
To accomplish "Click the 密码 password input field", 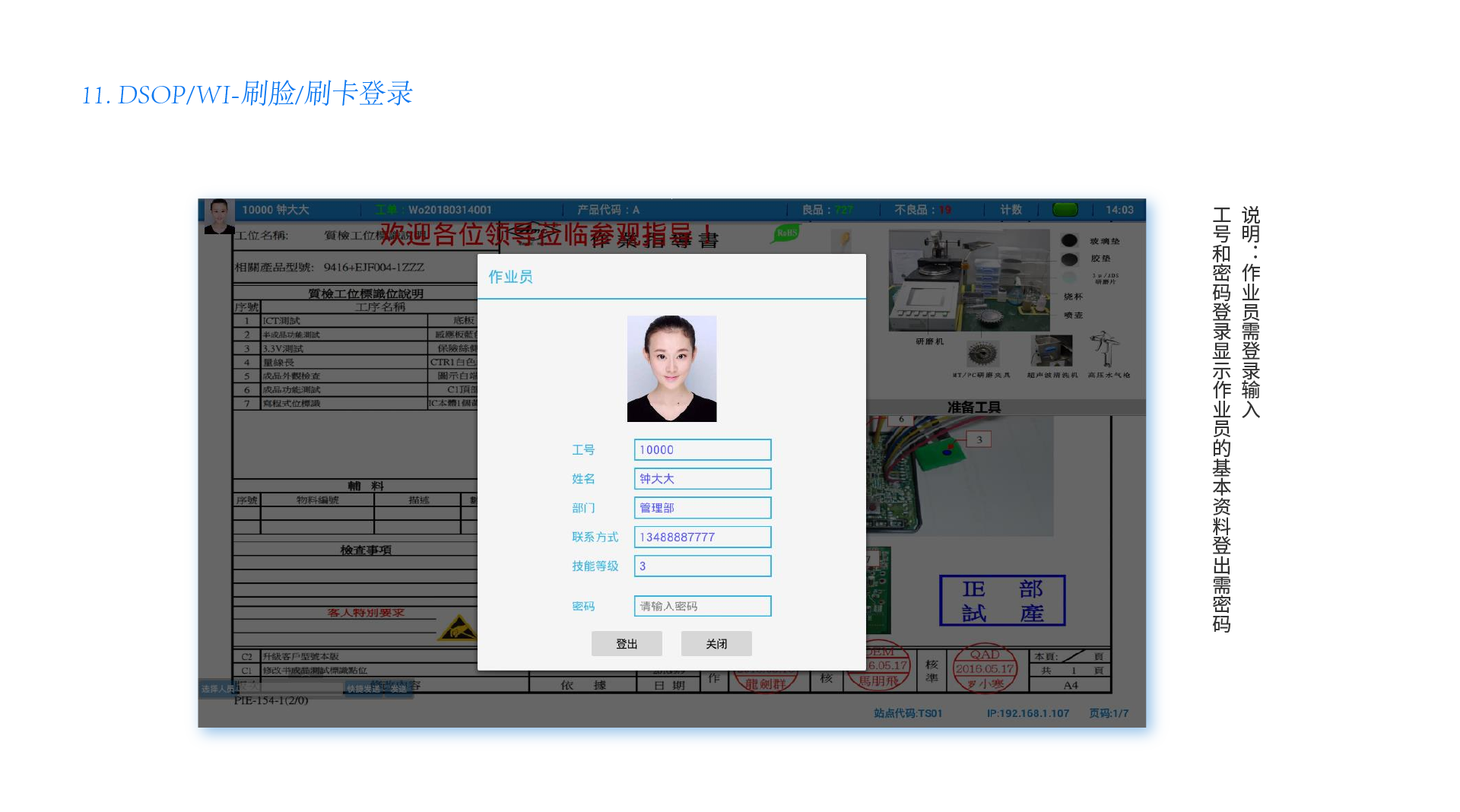I will pyautogui.click(x=702, y=606).
